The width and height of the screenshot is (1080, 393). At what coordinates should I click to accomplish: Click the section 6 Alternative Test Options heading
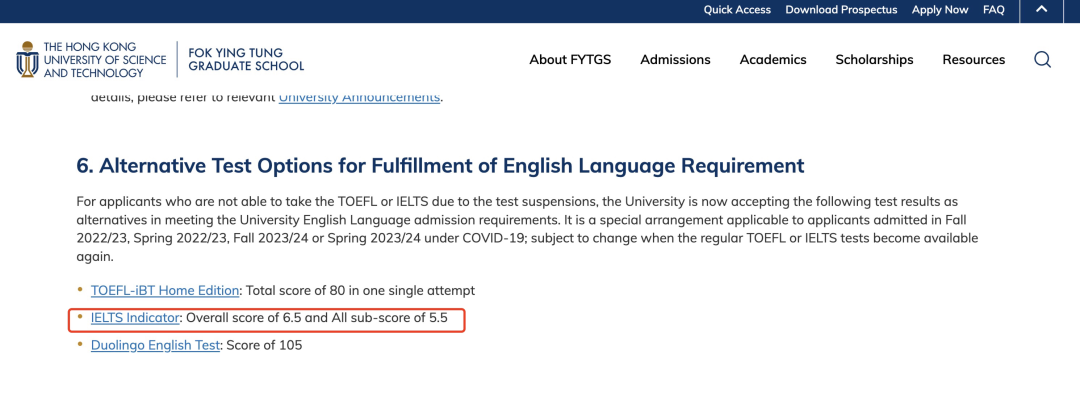point(440,166)
